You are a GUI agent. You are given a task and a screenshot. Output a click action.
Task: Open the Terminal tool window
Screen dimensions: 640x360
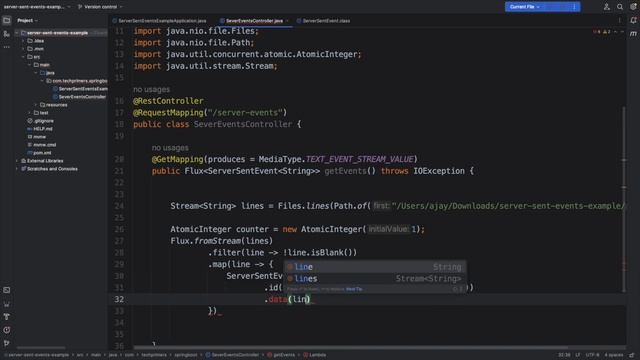[x=7, y=290]
